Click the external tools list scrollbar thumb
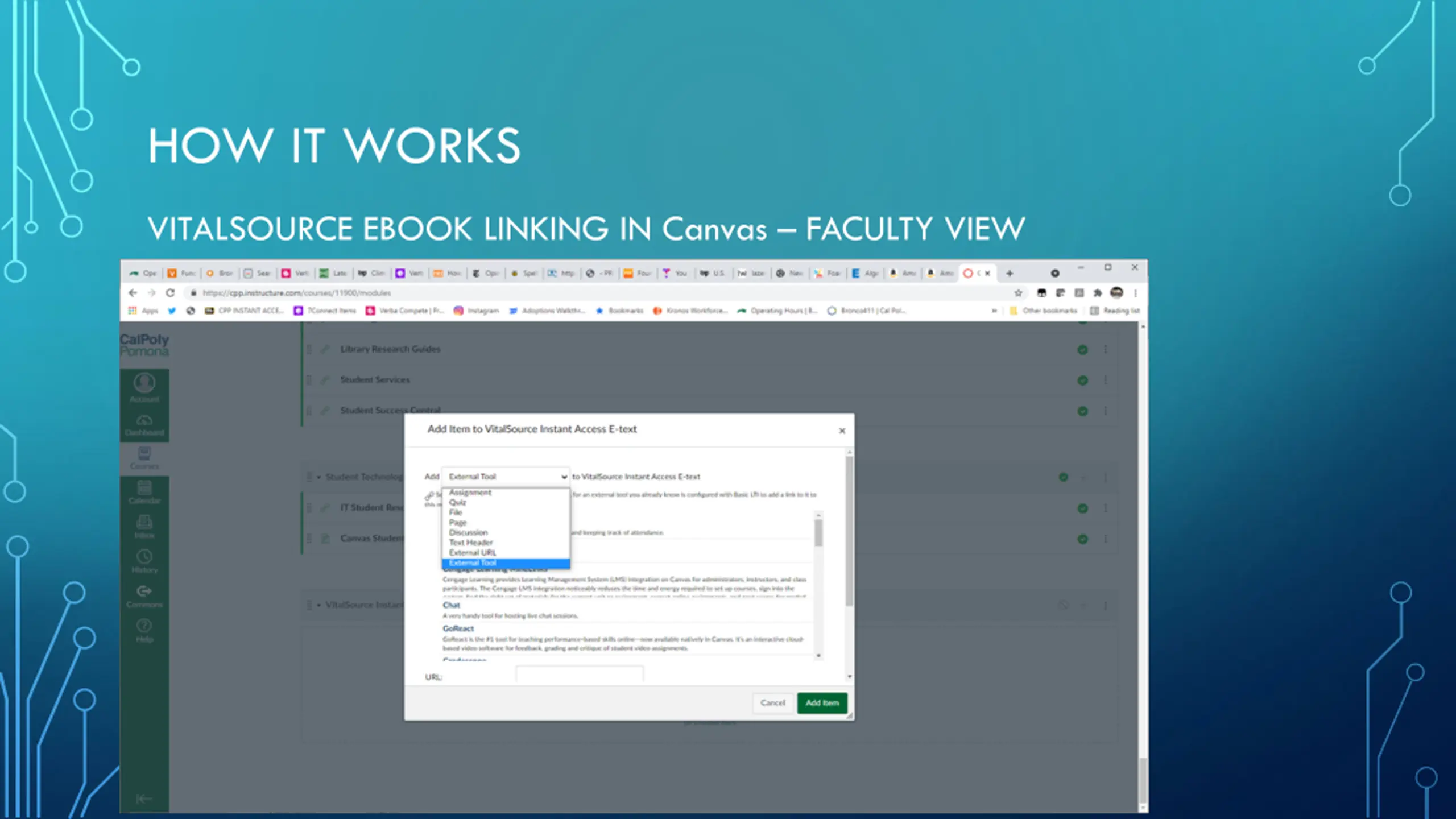 pos(818,533)
